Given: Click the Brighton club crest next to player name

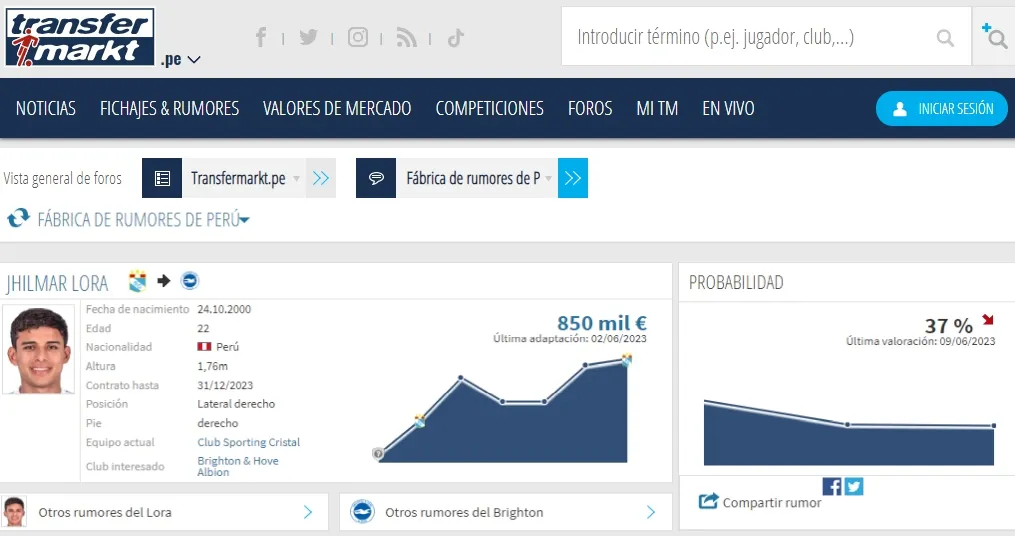Looking at the screenshot, I should (190, 281).
